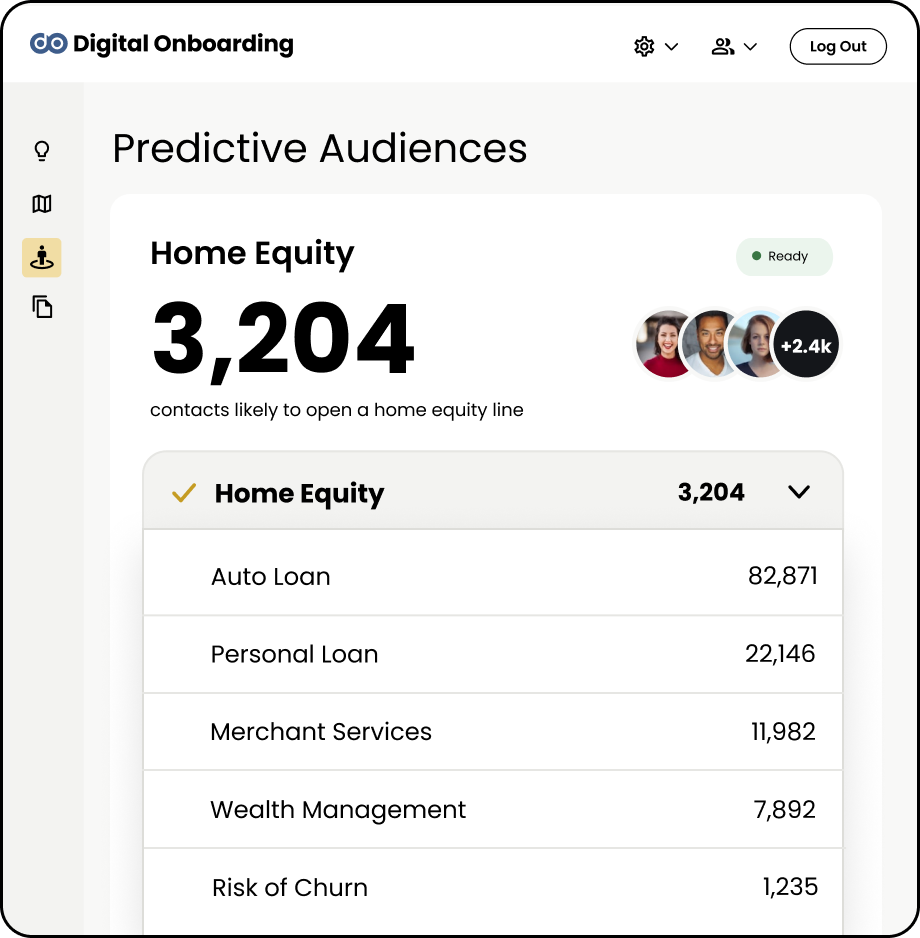
Task: Choose the Merchant Services option
Action: pyautogui.click(x=493, y=732)
